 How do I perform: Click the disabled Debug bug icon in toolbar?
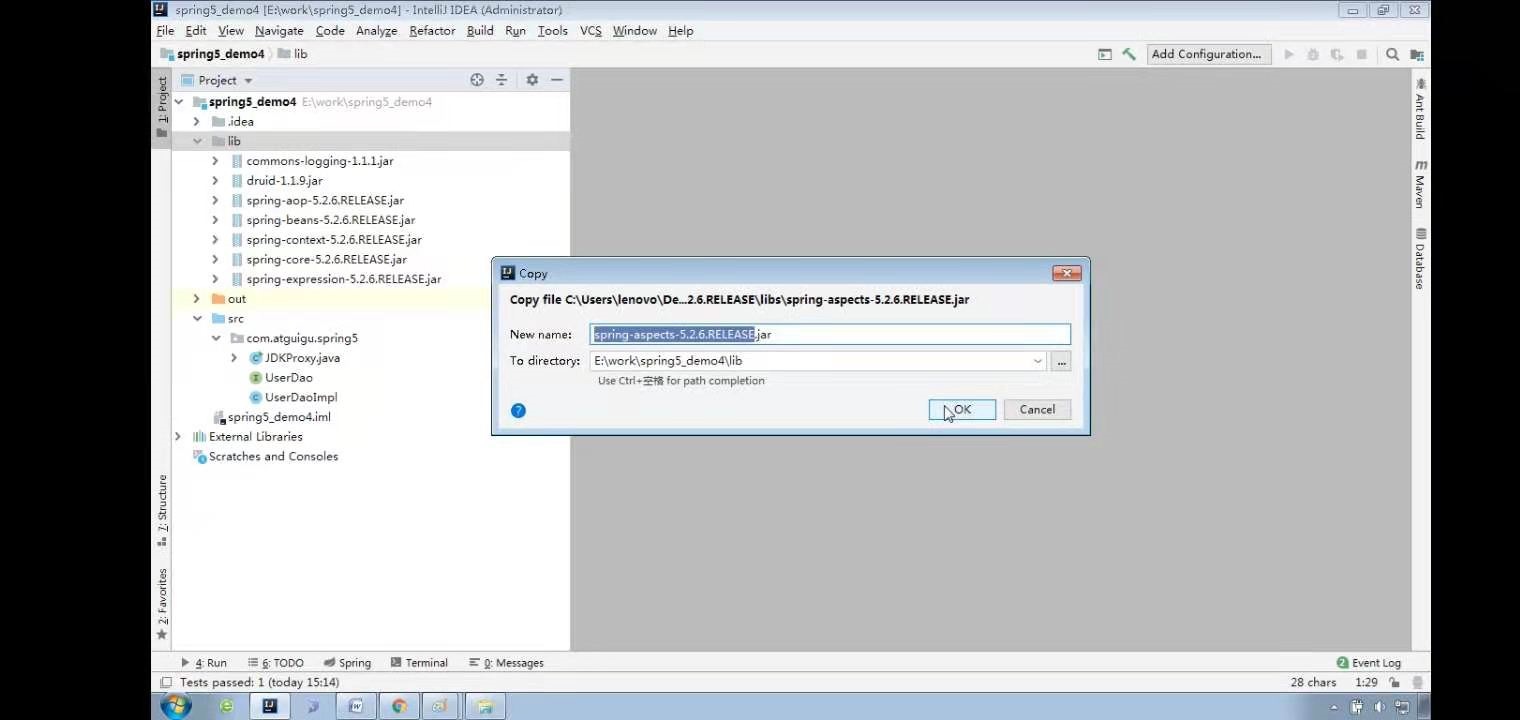1313,54
